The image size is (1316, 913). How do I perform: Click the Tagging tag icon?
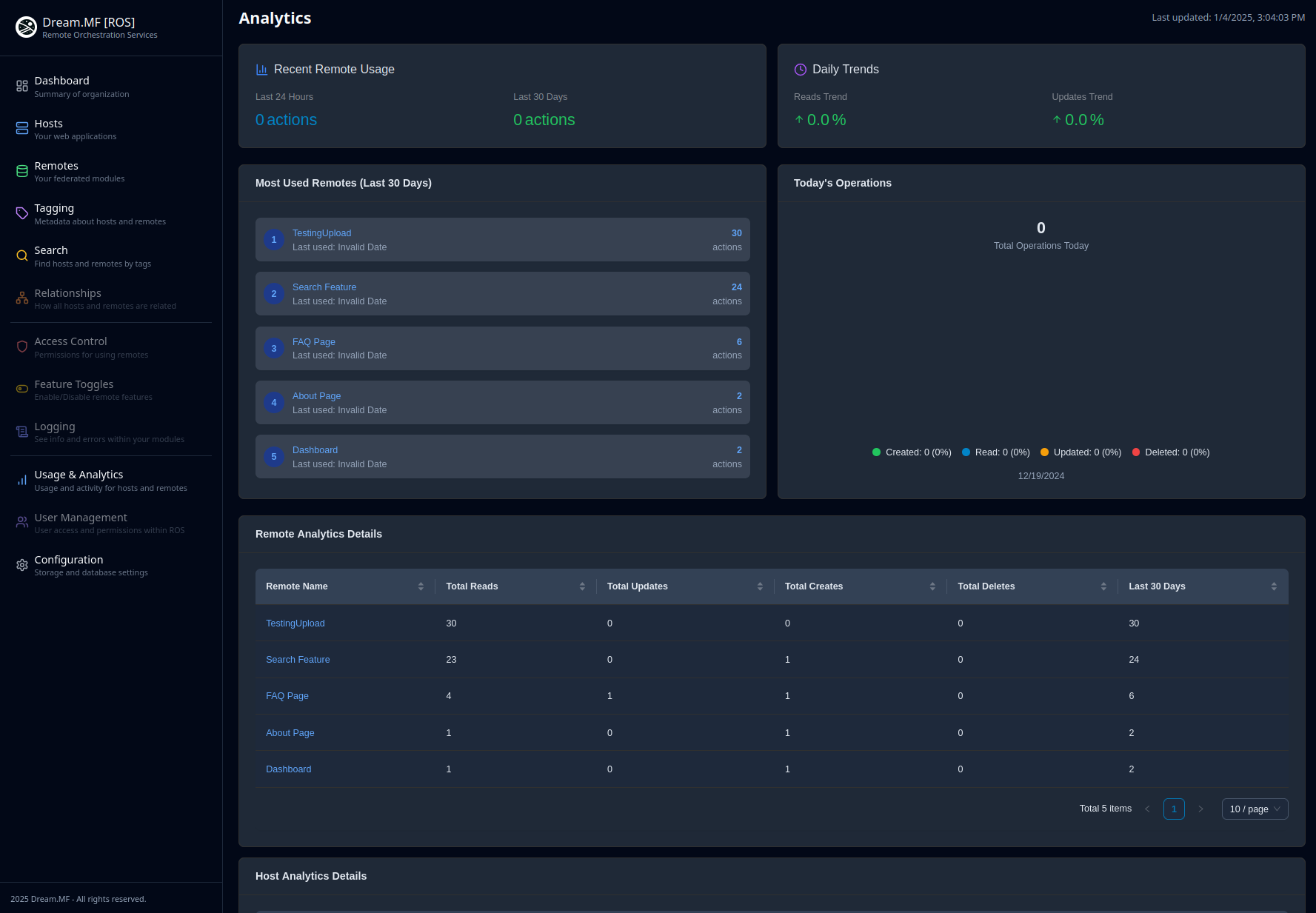coord(22,213)
